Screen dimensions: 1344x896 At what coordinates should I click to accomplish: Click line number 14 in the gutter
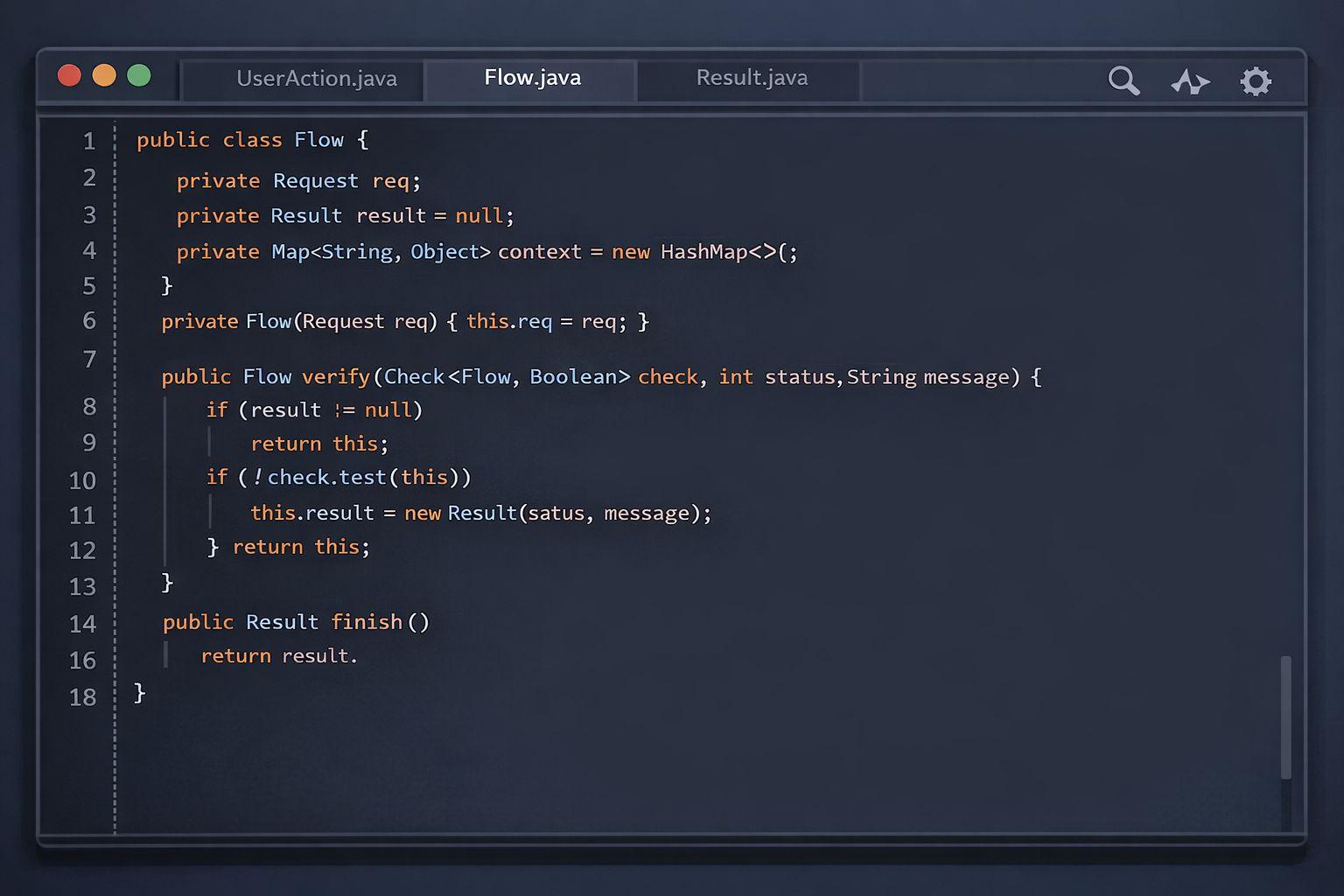click(83, 624)
